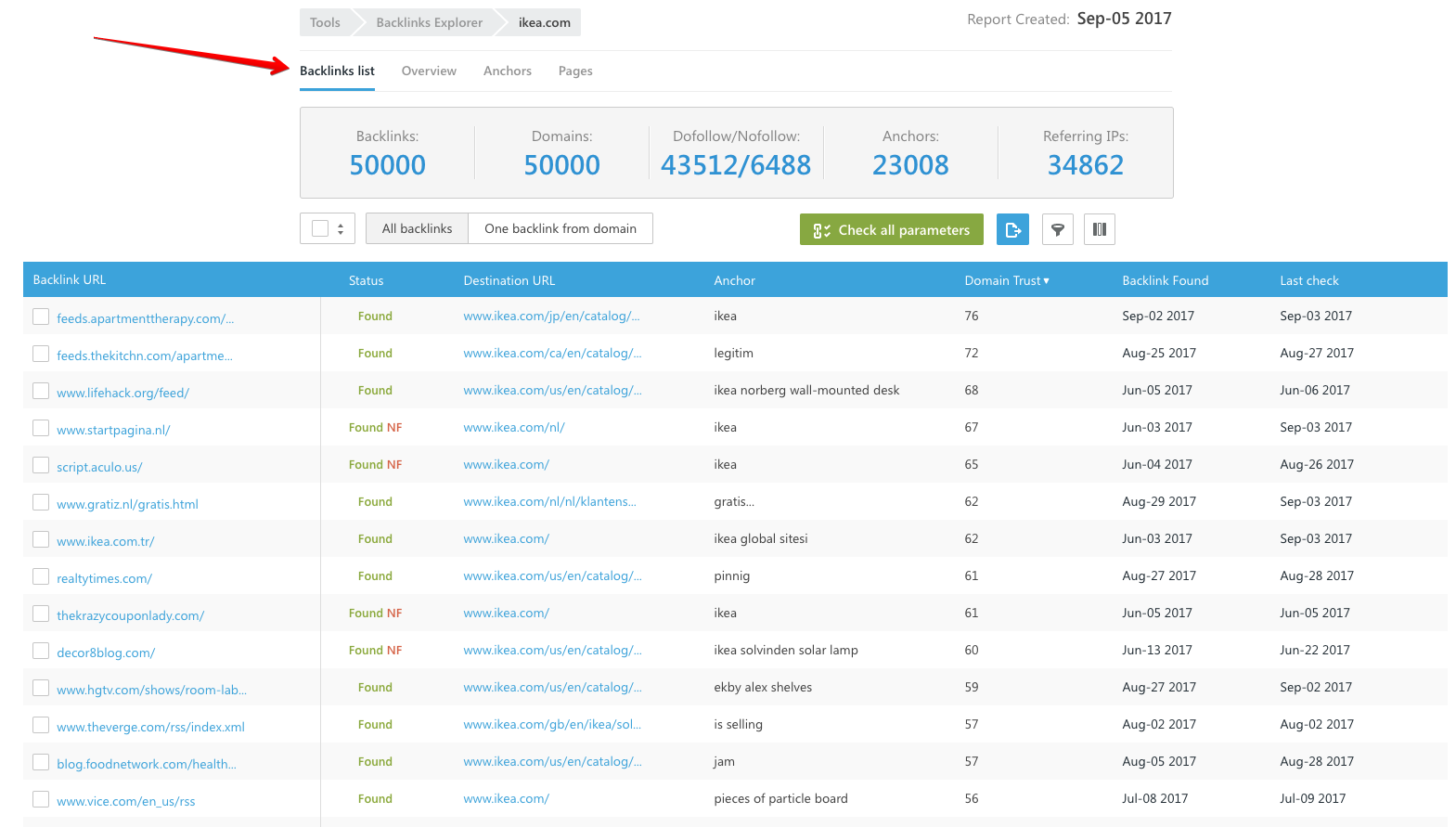The width and height of the screenshot is (1456, 827).
Task: Open www.startpagina.nl/ backlink link
Action: (113, 430)
